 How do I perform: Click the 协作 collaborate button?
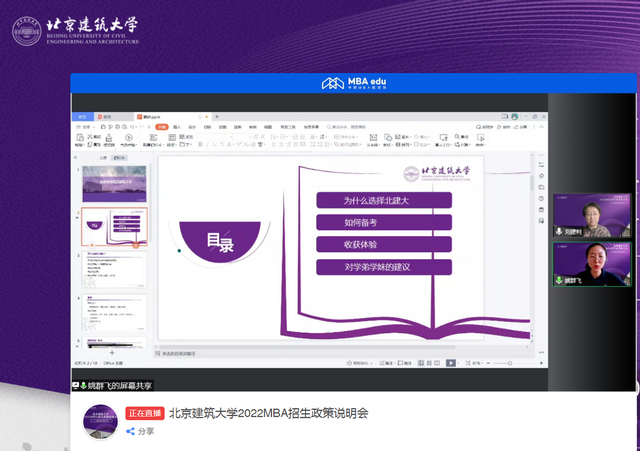[x=503, y=127]
